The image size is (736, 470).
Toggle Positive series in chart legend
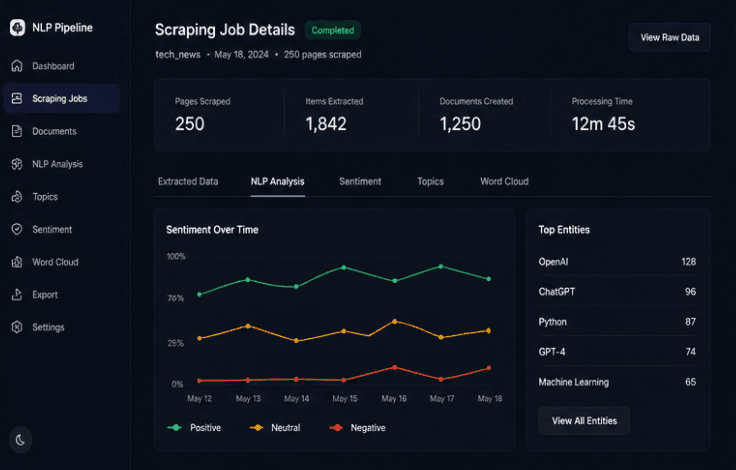(194, 428)
